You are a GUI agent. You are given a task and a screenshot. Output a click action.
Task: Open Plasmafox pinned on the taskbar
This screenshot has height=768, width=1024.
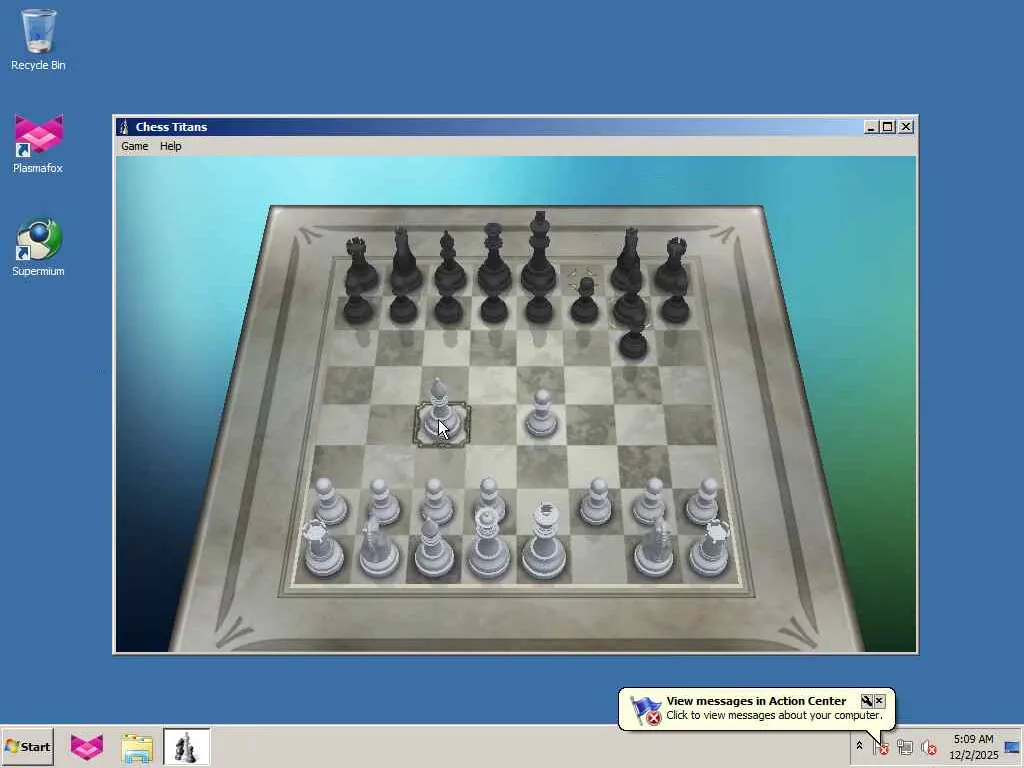(87, 747)
